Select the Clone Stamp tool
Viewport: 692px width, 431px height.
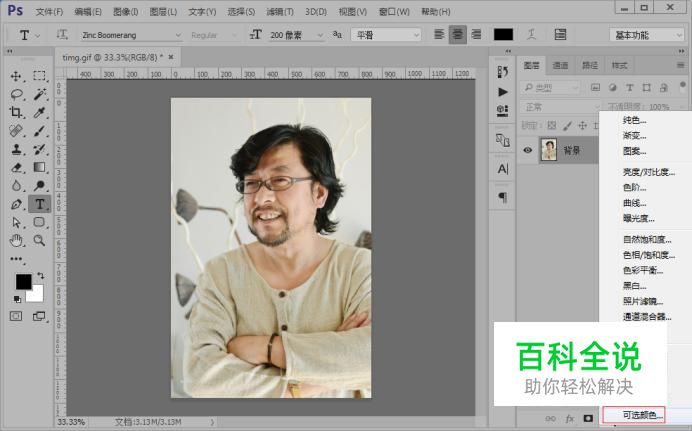(x=16, y=149)
